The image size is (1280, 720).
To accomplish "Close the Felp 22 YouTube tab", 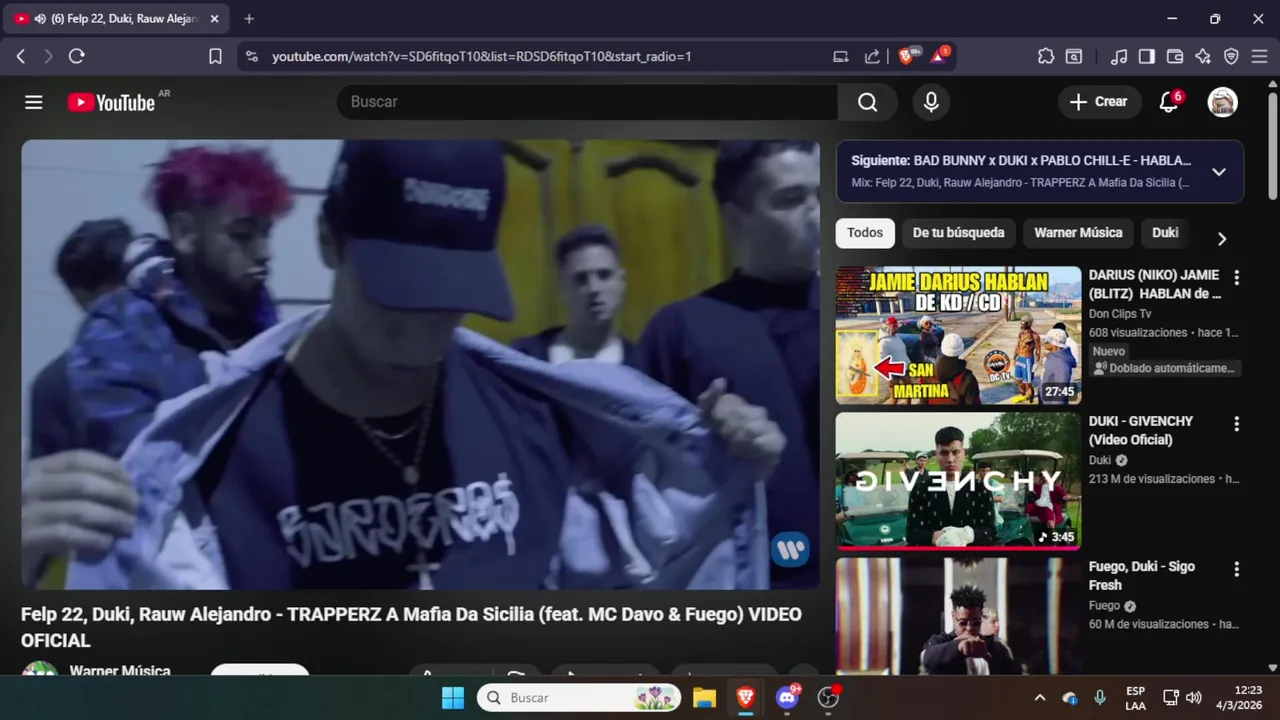I will coord(214,19).
